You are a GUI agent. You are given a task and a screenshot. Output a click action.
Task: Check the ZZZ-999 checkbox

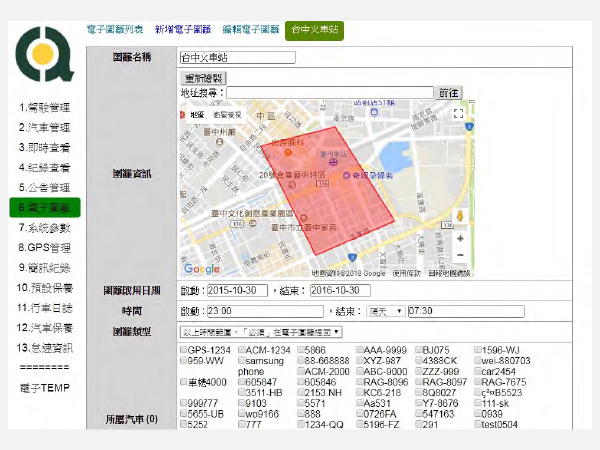point(419,371)
